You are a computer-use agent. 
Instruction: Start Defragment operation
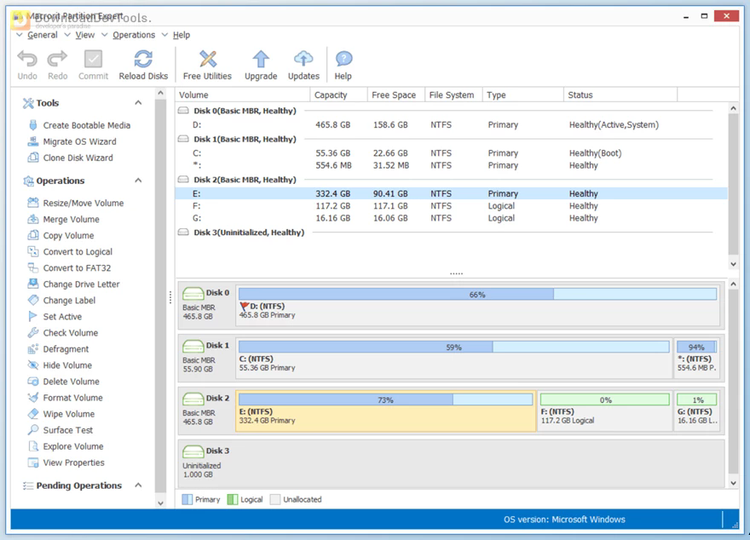[66, 350]
